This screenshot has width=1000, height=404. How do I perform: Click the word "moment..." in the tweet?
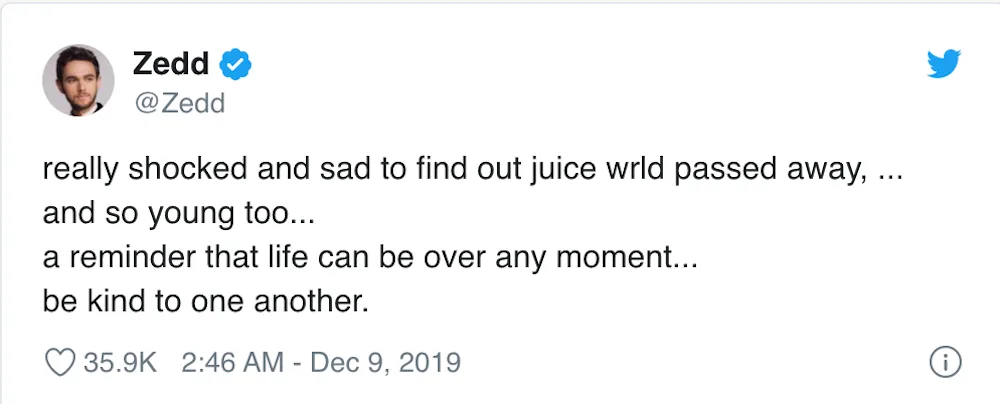click(640, 258)
